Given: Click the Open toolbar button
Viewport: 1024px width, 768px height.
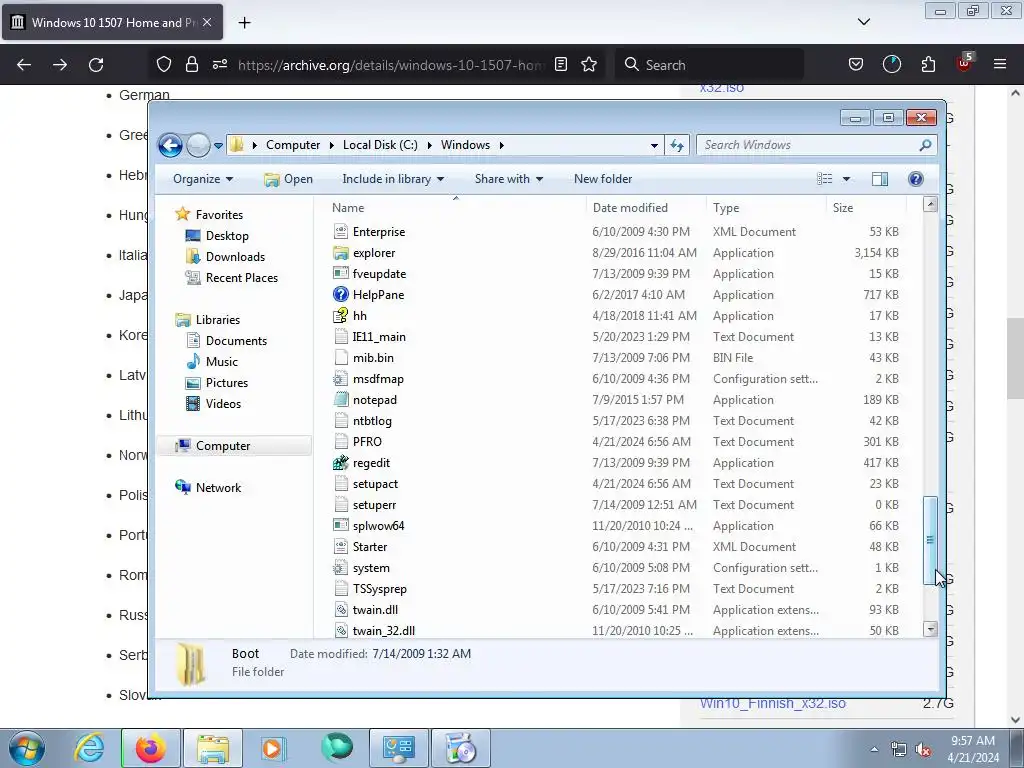Looking at the screenshot, I should tap(289, 179).
